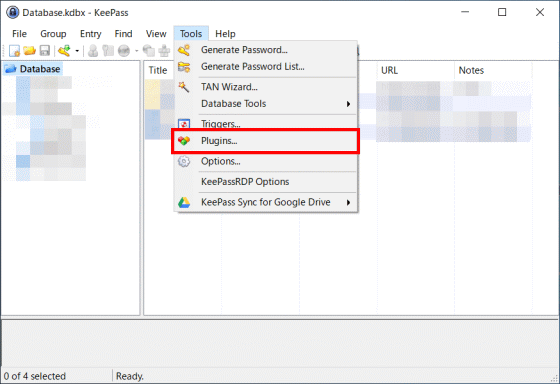
Task: Click the Copy URL toolbar icon
Action: pos(149,51)
